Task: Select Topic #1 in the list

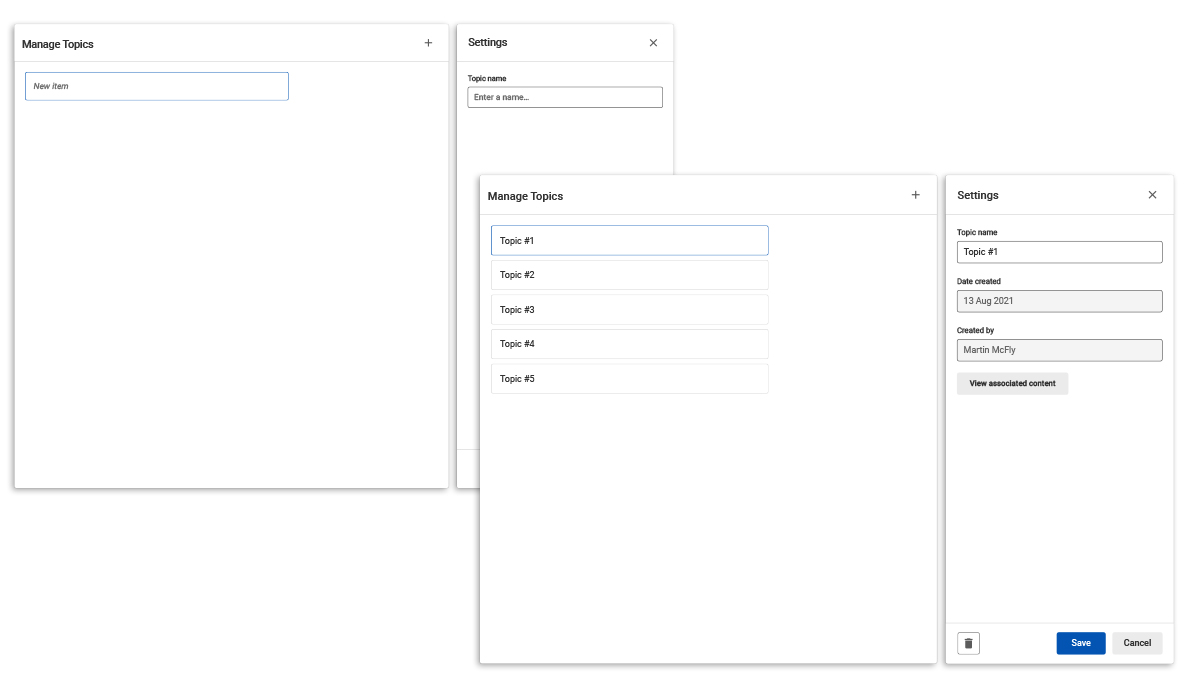Action: [629, 241]
